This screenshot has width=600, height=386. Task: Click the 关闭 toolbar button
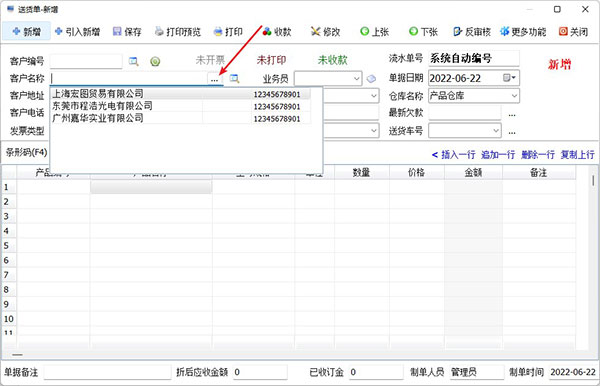click(x=573, y=31)
